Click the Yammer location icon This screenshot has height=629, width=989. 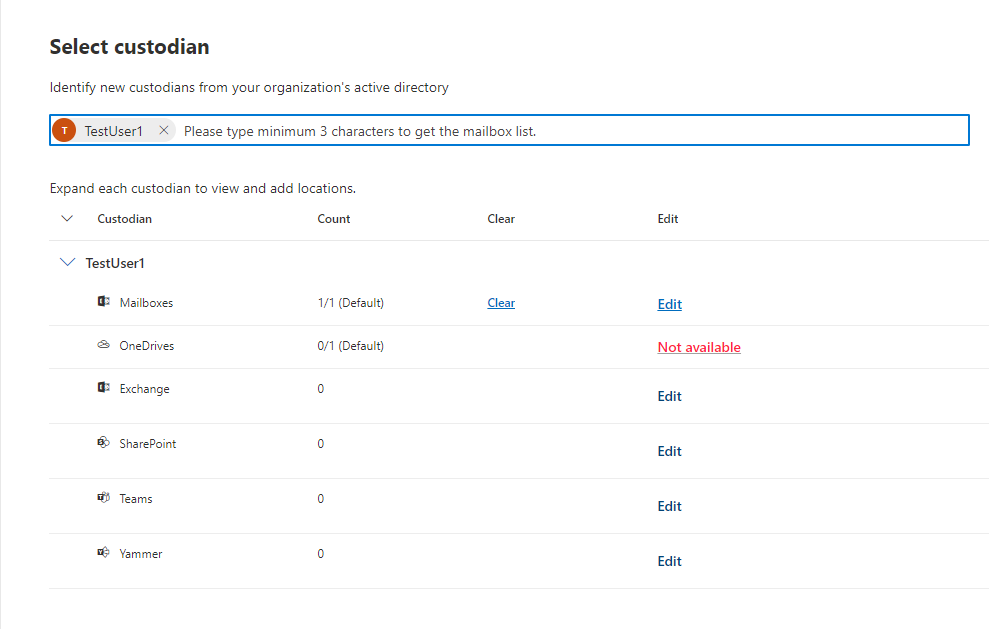click(103, 553)
